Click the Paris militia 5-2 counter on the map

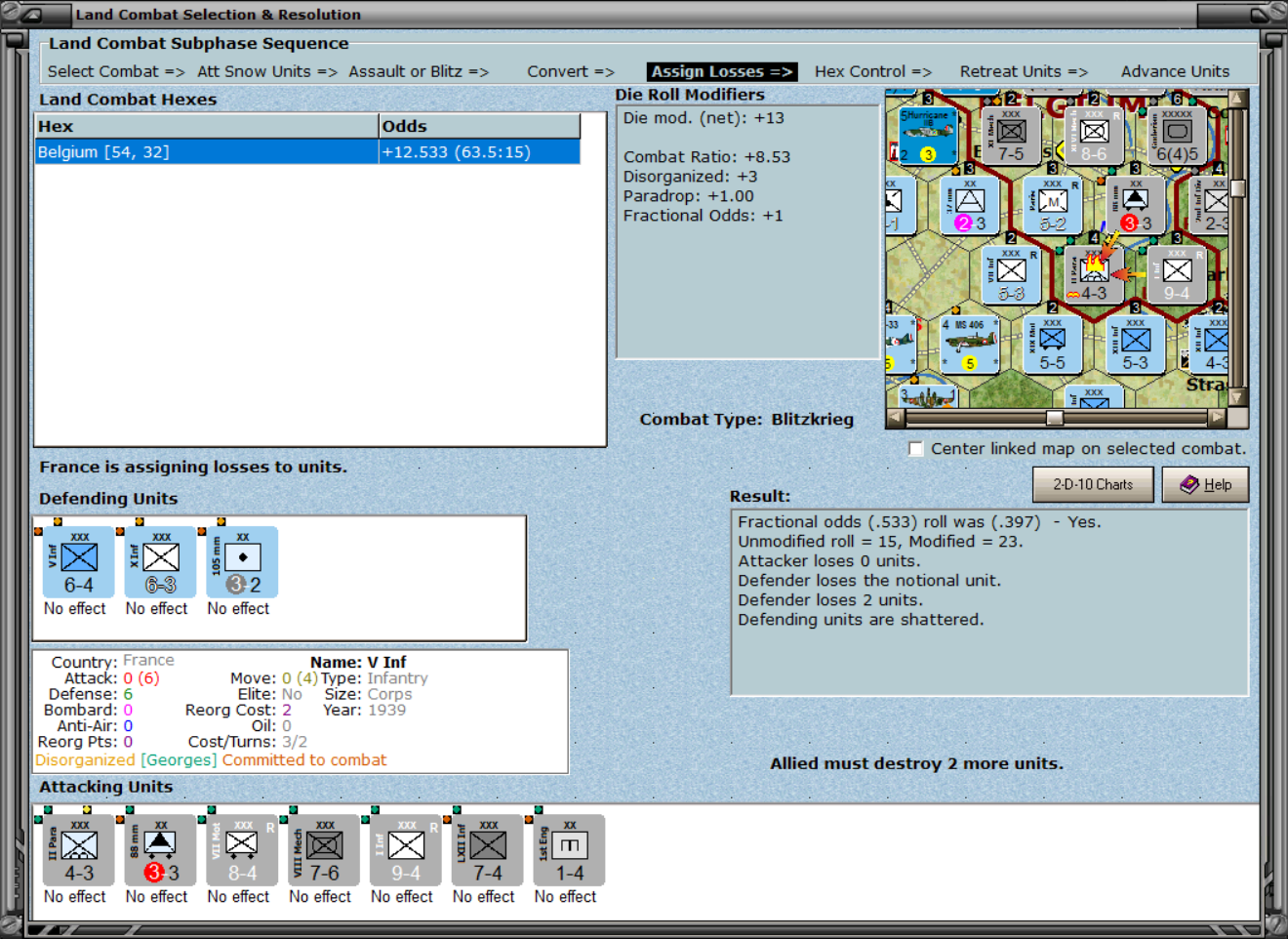1053,204
